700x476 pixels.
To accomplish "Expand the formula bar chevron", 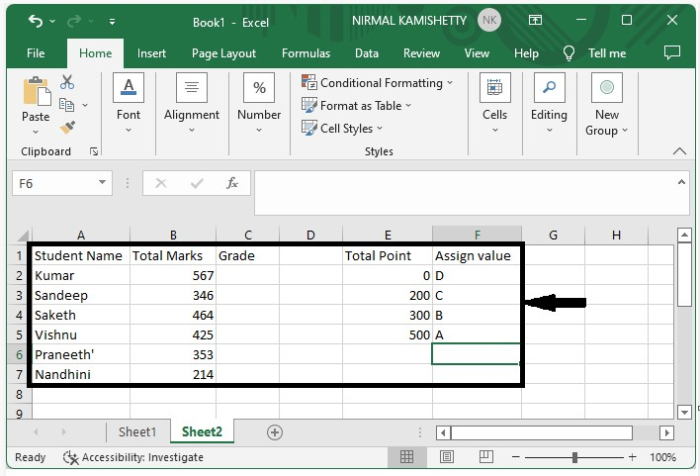I will click(x=681, y=182).
